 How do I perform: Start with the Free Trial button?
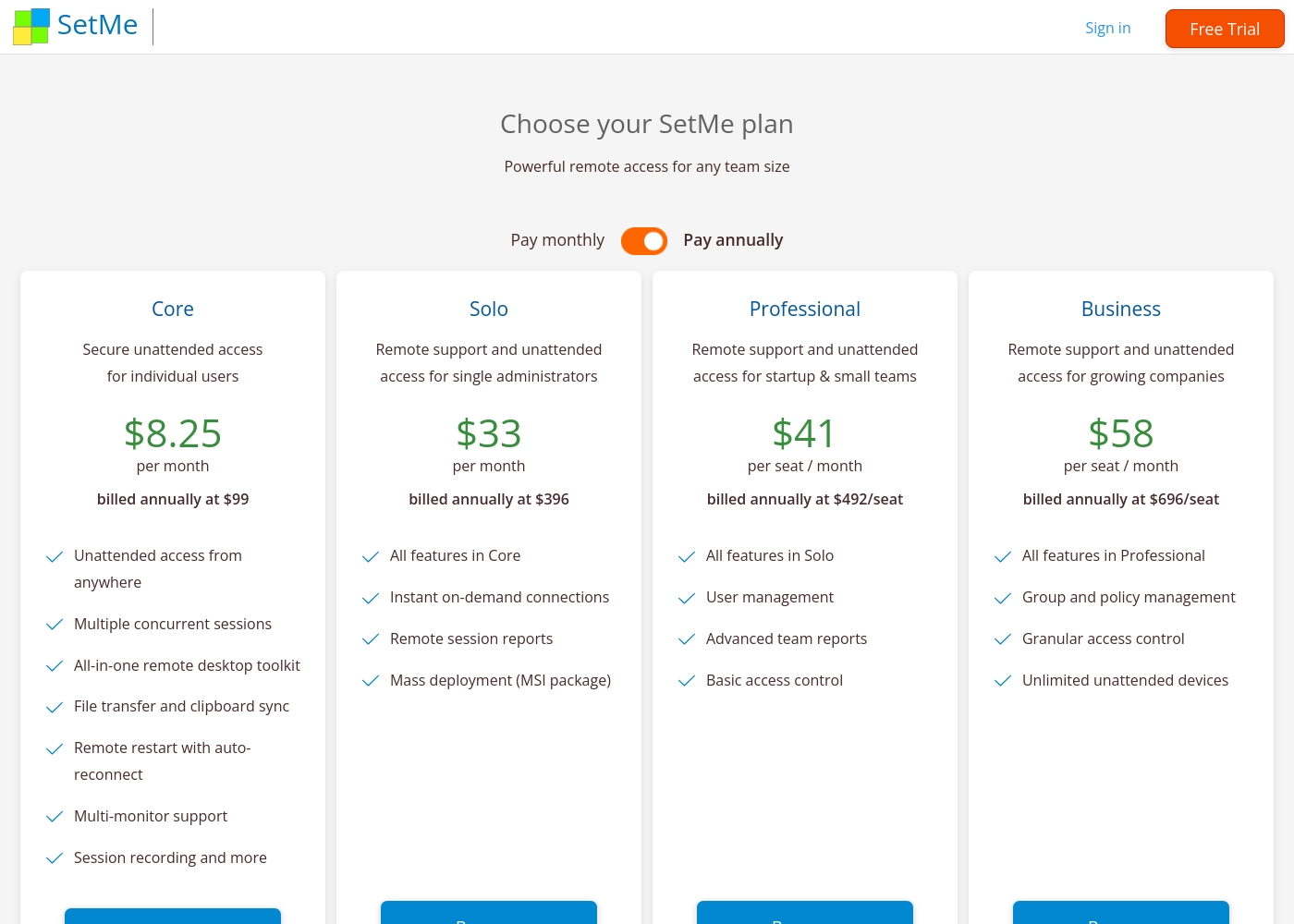tap(1225, 29)
